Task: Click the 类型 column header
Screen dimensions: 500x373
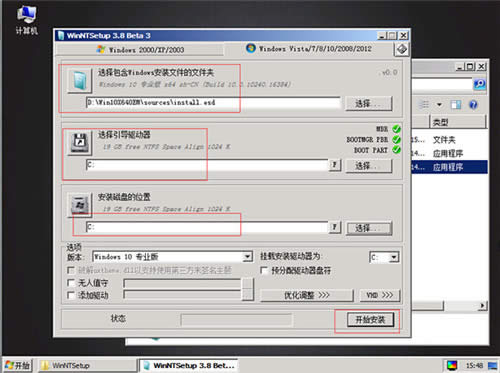Action: click(x=458, y=122)
